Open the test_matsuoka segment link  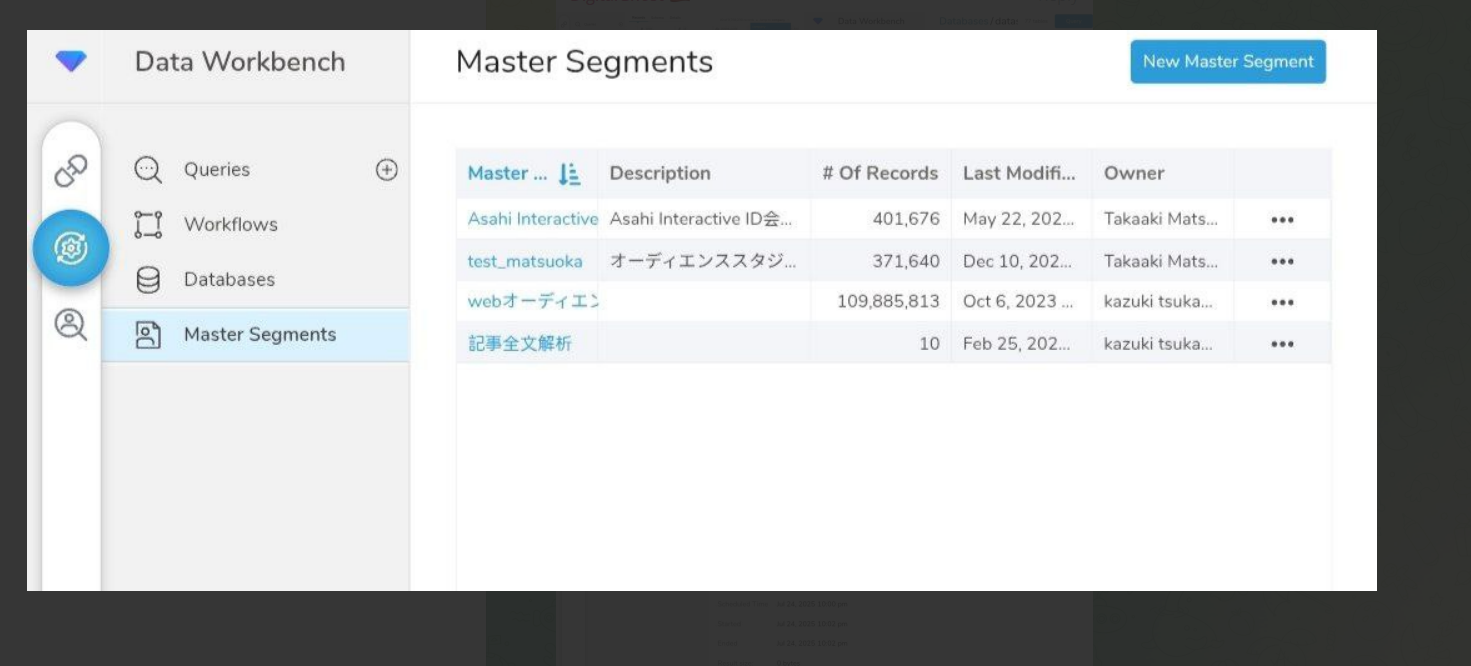(525, 262)
